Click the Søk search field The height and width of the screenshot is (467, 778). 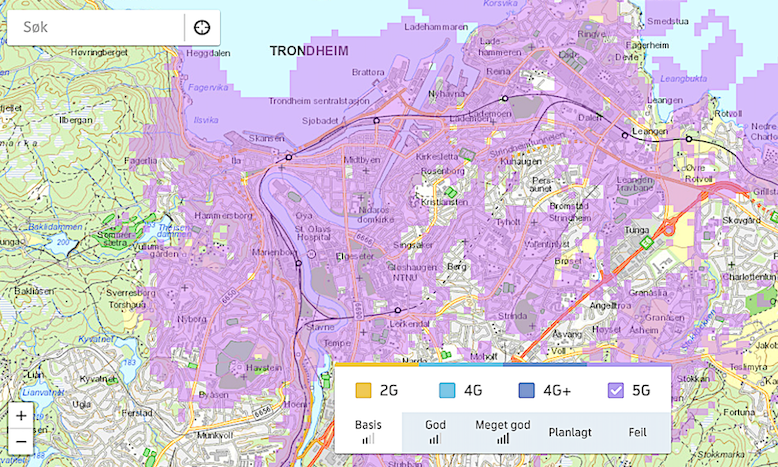point(98,27)
